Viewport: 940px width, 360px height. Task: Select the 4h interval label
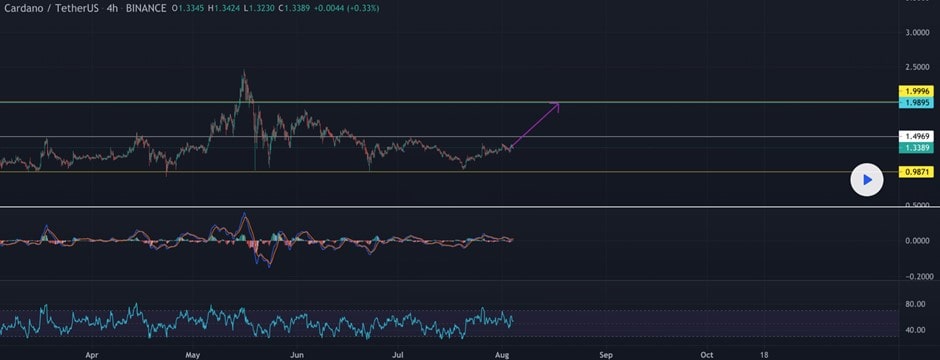click(112, 8)
